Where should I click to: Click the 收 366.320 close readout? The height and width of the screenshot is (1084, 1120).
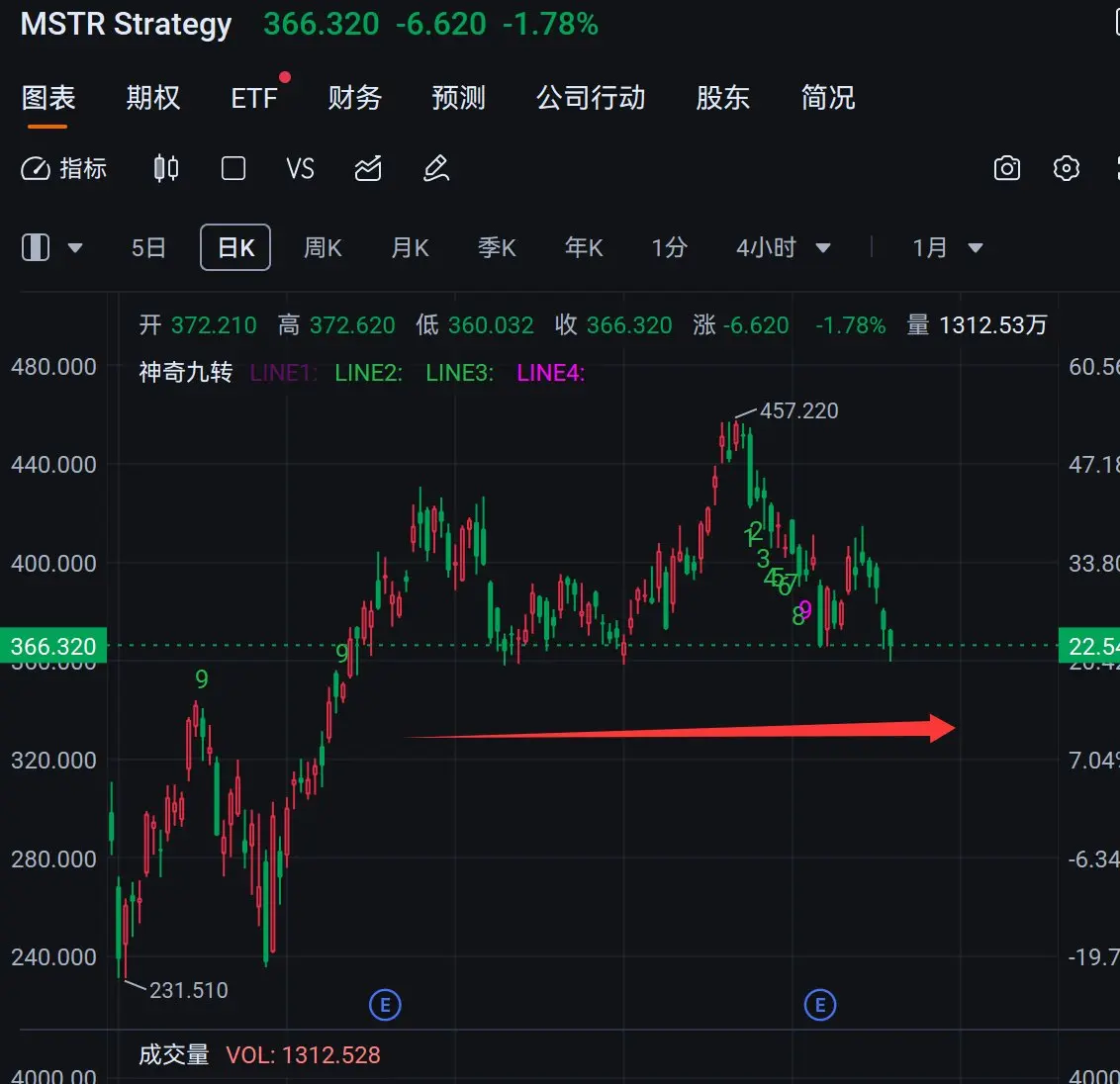tap(613, 325)
